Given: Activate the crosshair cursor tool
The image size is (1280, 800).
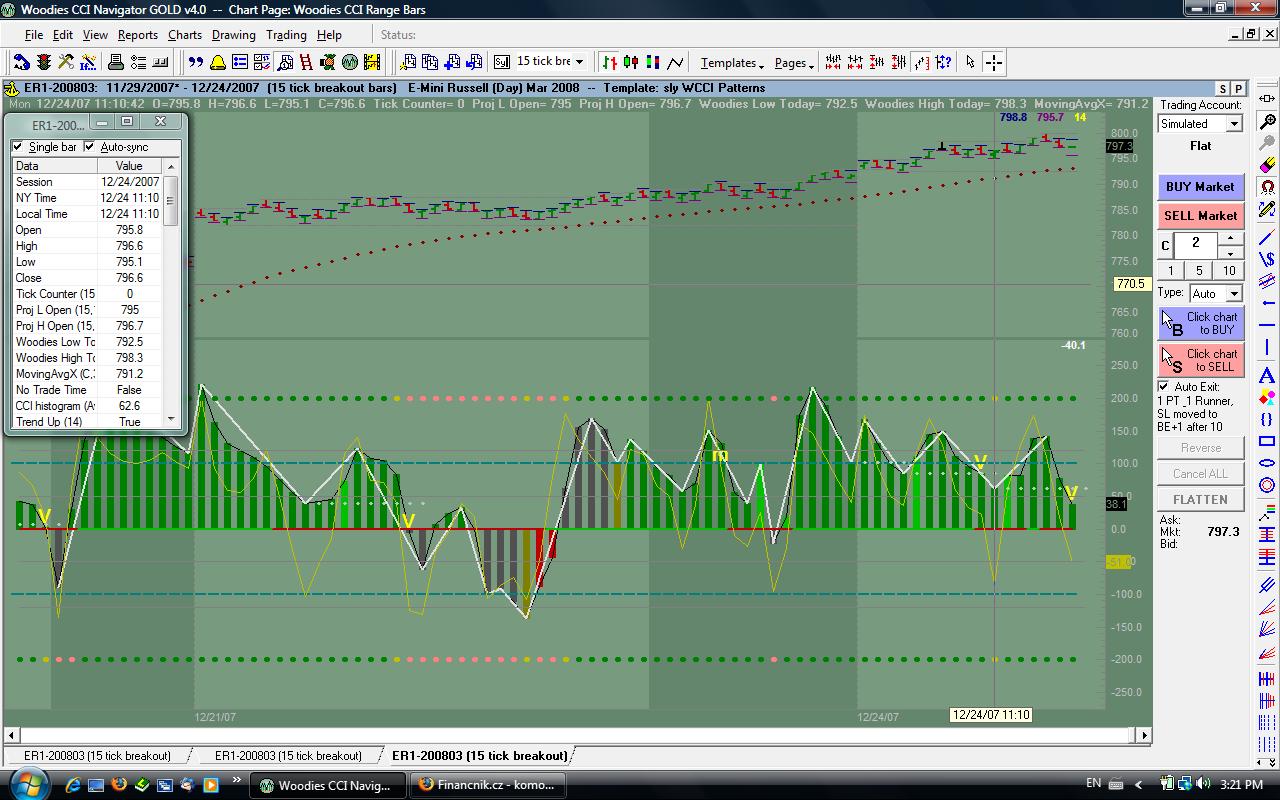Looking at the screenshot, I should (x=993, y=62).
